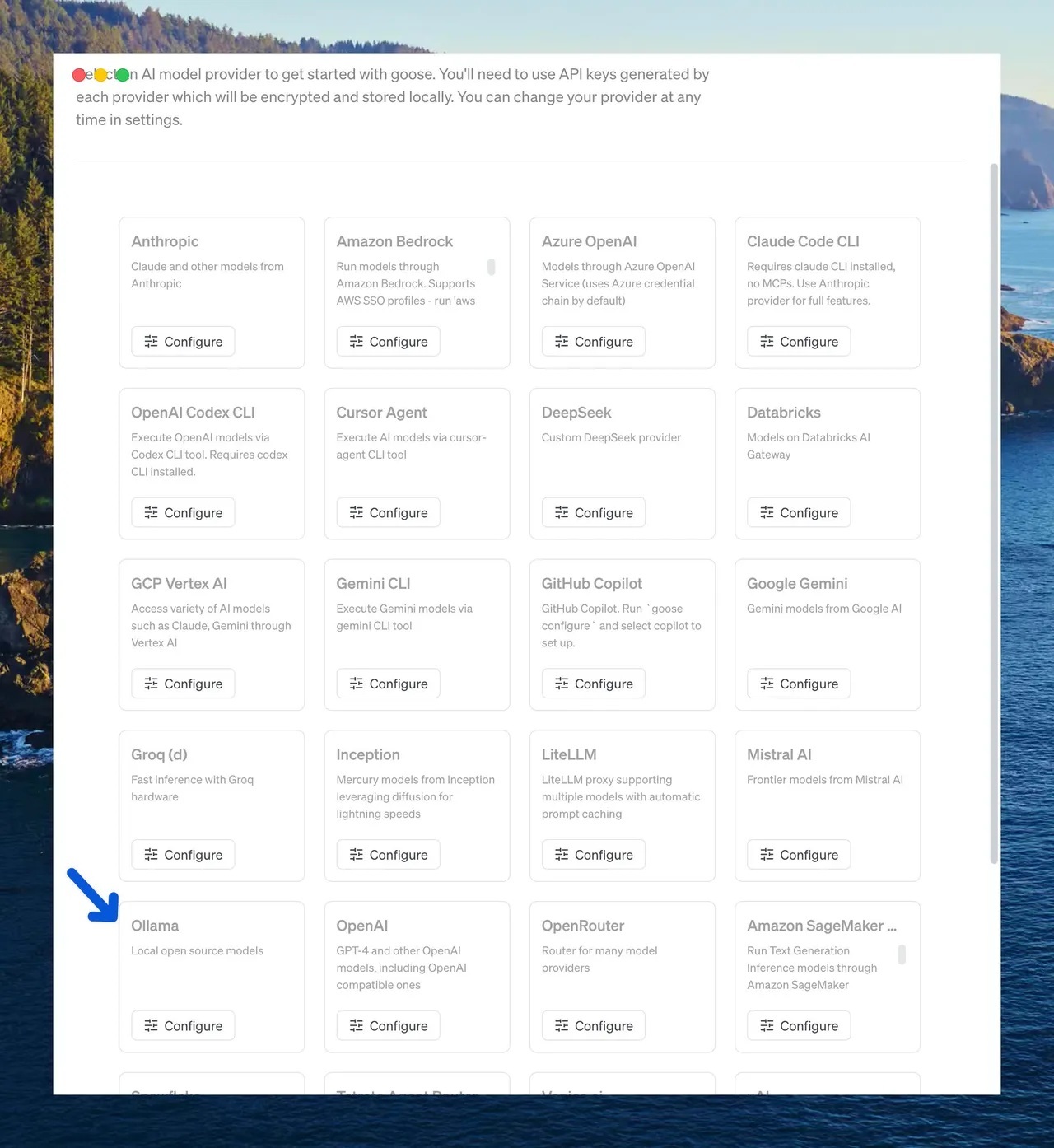Open Configure for the Anthropic provider
The height and width of the screenshot is (1148, 1054).
pos(183,342)
